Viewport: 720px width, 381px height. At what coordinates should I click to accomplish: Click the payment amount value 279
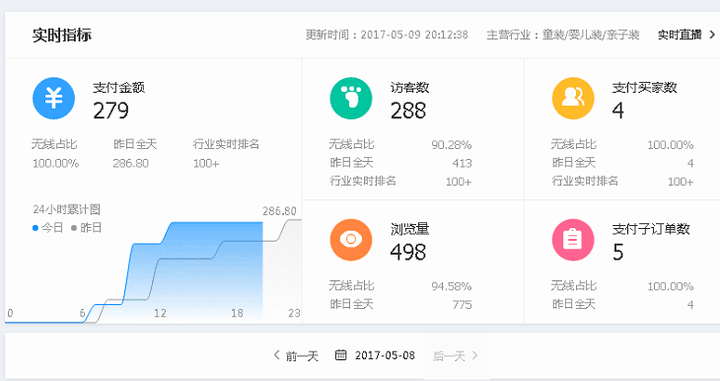[x=111, y=111]
